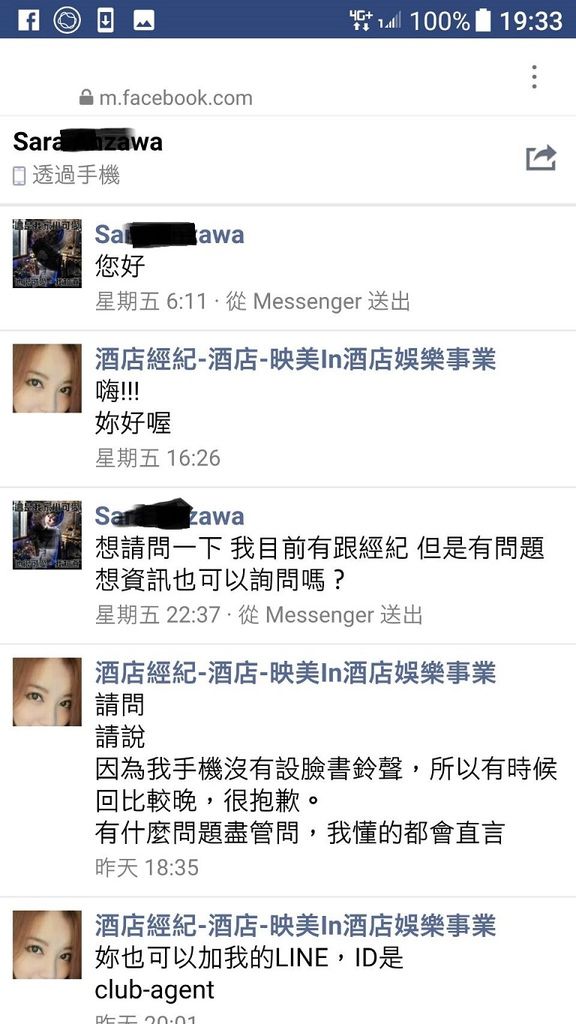576x1024 pixels.
Task: Tap the battery indicator showing 100%
Action: [x=483, y=20]
